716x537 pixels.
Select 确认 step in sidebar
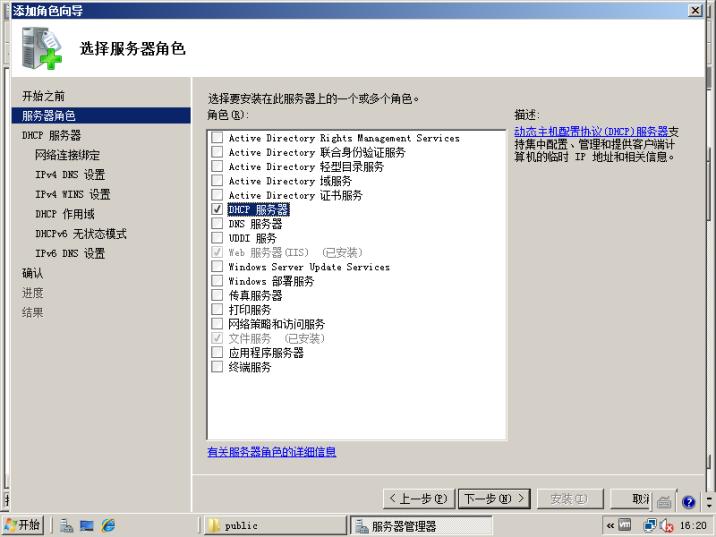coord(32,273)
